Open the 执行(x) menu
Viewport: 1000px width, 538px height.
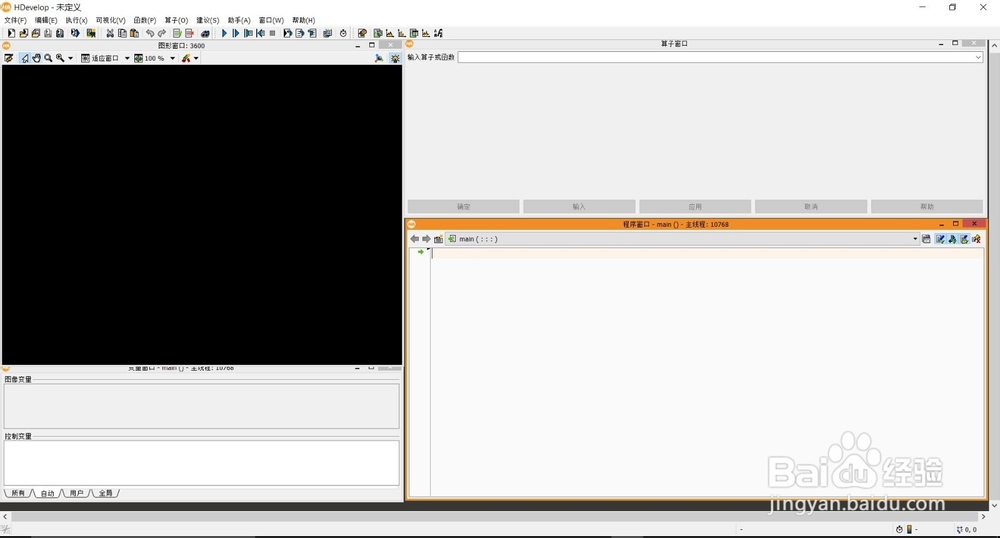coord(77,20)
